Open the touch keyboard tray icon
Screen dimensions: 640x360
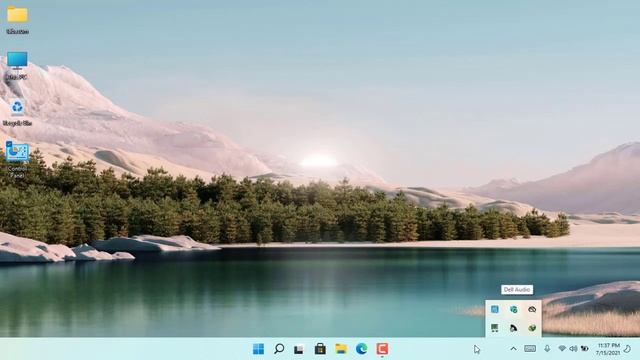530,349
